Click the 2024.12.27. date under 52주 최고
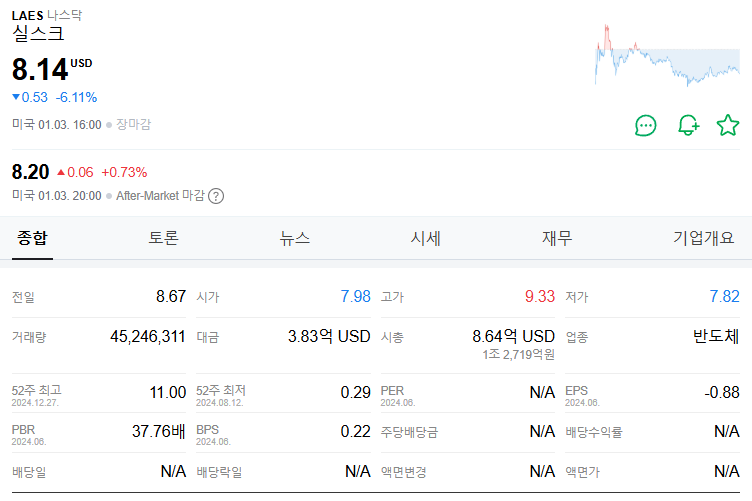Viewport: 752px width, 501px height. point(35,403)
